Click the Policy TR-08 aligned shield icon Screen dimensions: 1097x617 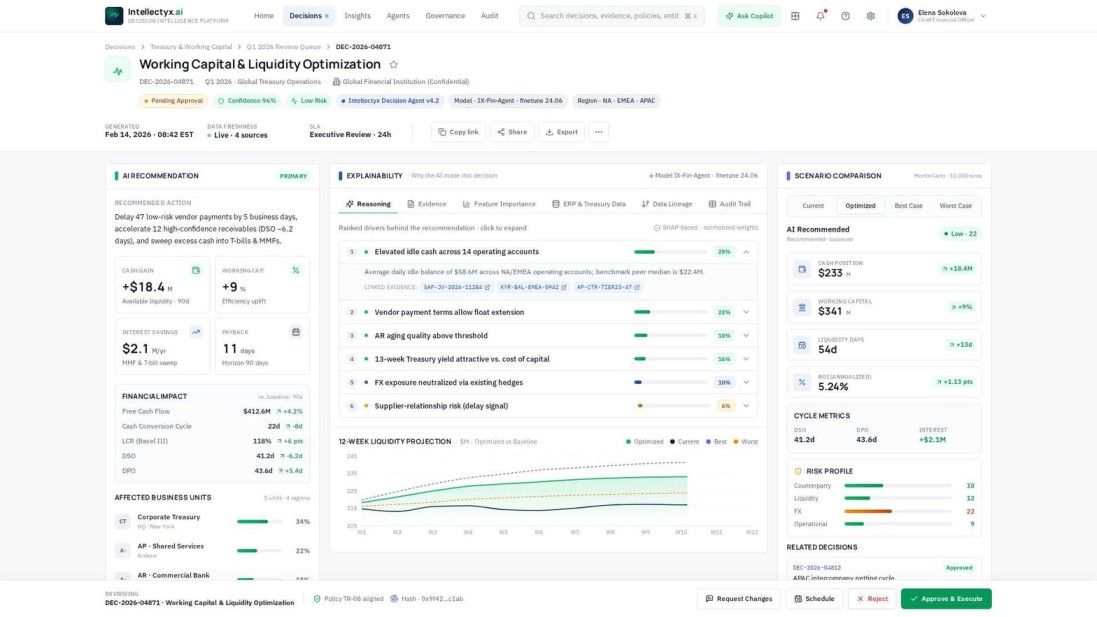tap(317, 599)
